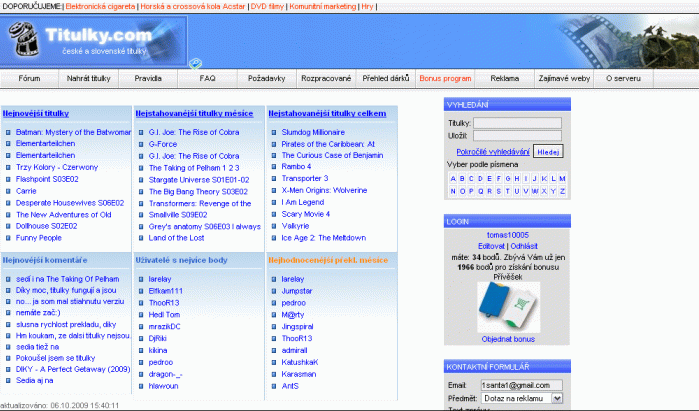Open Elektronická cigareta sponsored link
The height and width of the screenshot is (411, 699).
[x=100, y=7]
